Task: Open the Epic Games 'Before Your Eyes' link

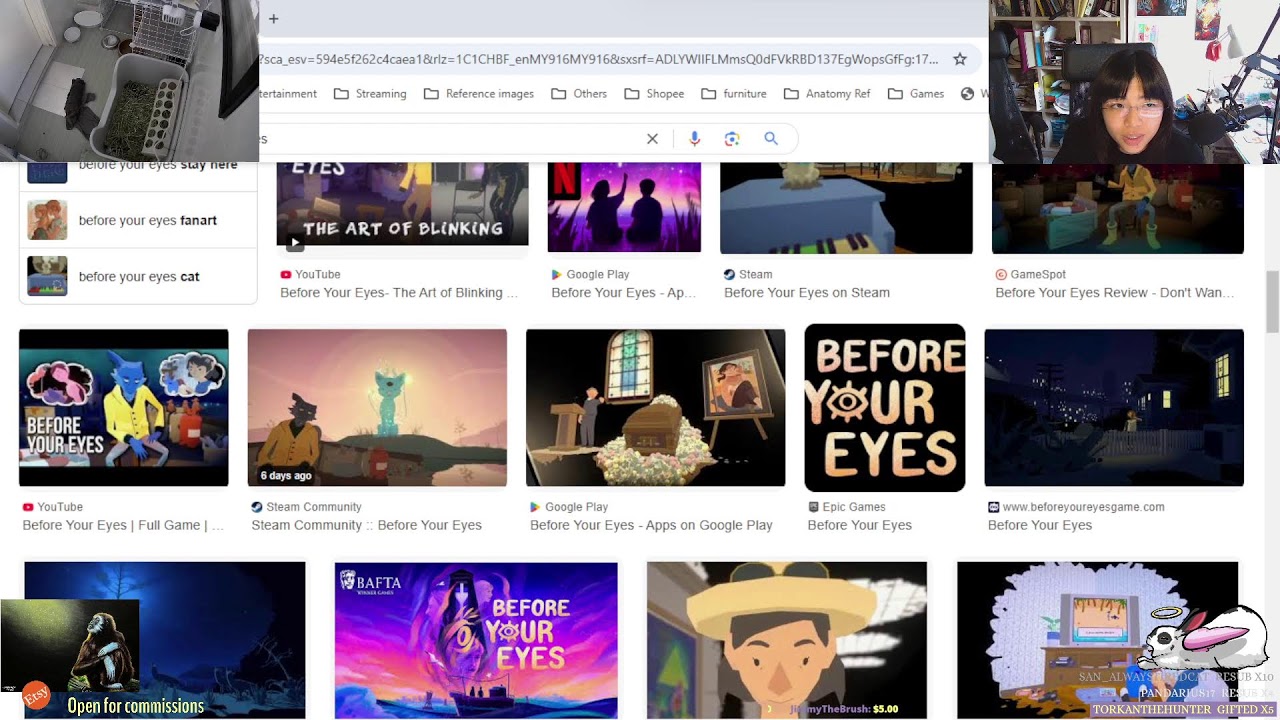Action: 860,526
